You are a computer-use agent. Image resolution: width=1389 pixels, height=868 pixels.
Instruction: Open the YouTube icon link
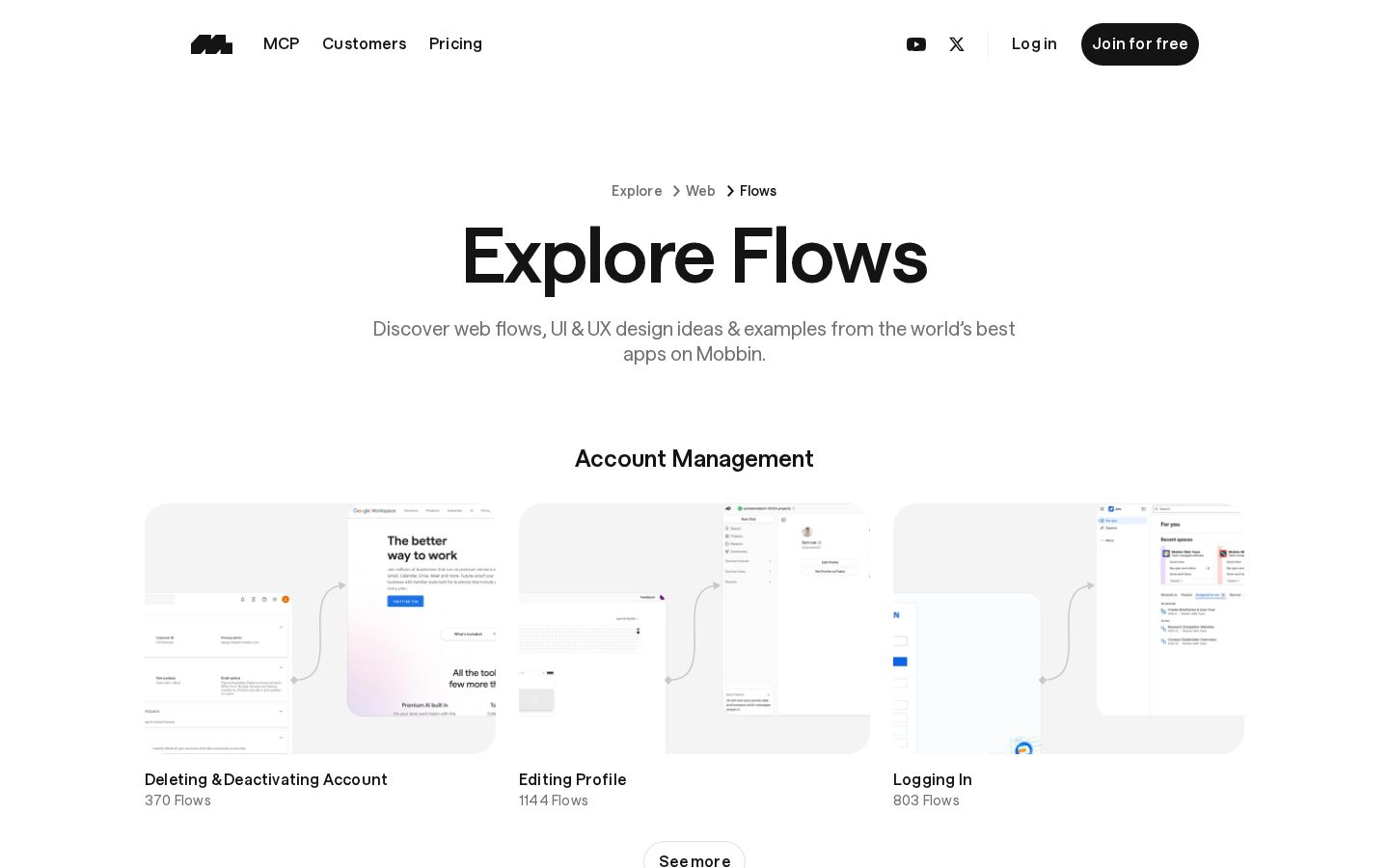916,44
